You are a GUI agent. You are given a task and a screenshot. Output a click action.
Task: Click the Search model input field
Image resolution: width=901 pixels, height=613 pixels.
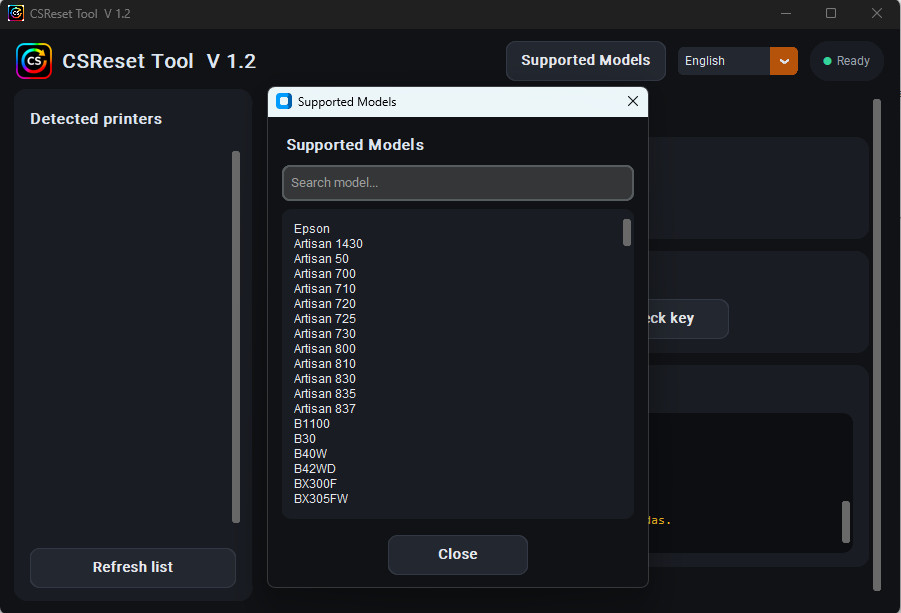tap(457, 183)
